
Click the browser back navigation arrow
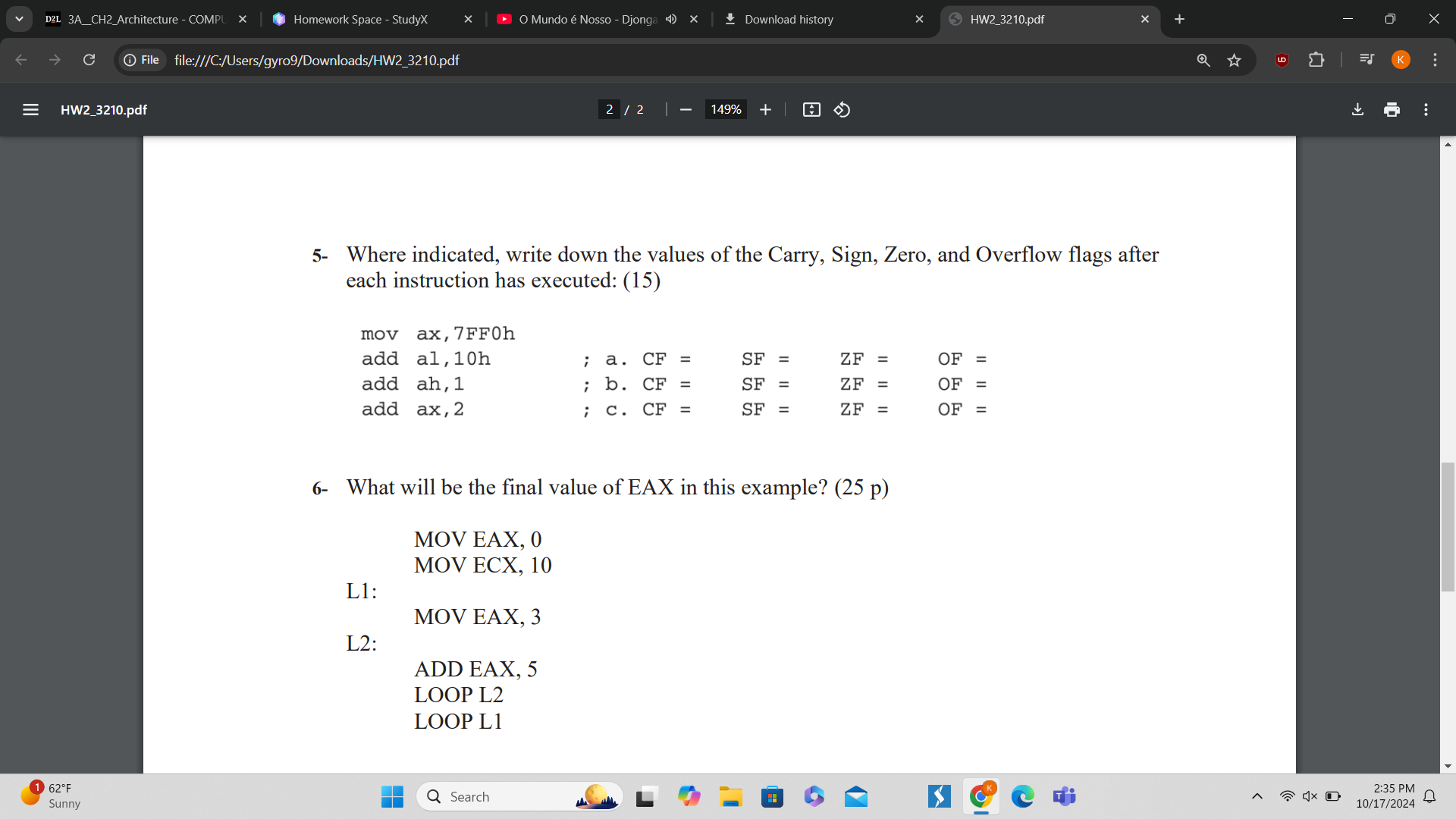coord(21,60)
